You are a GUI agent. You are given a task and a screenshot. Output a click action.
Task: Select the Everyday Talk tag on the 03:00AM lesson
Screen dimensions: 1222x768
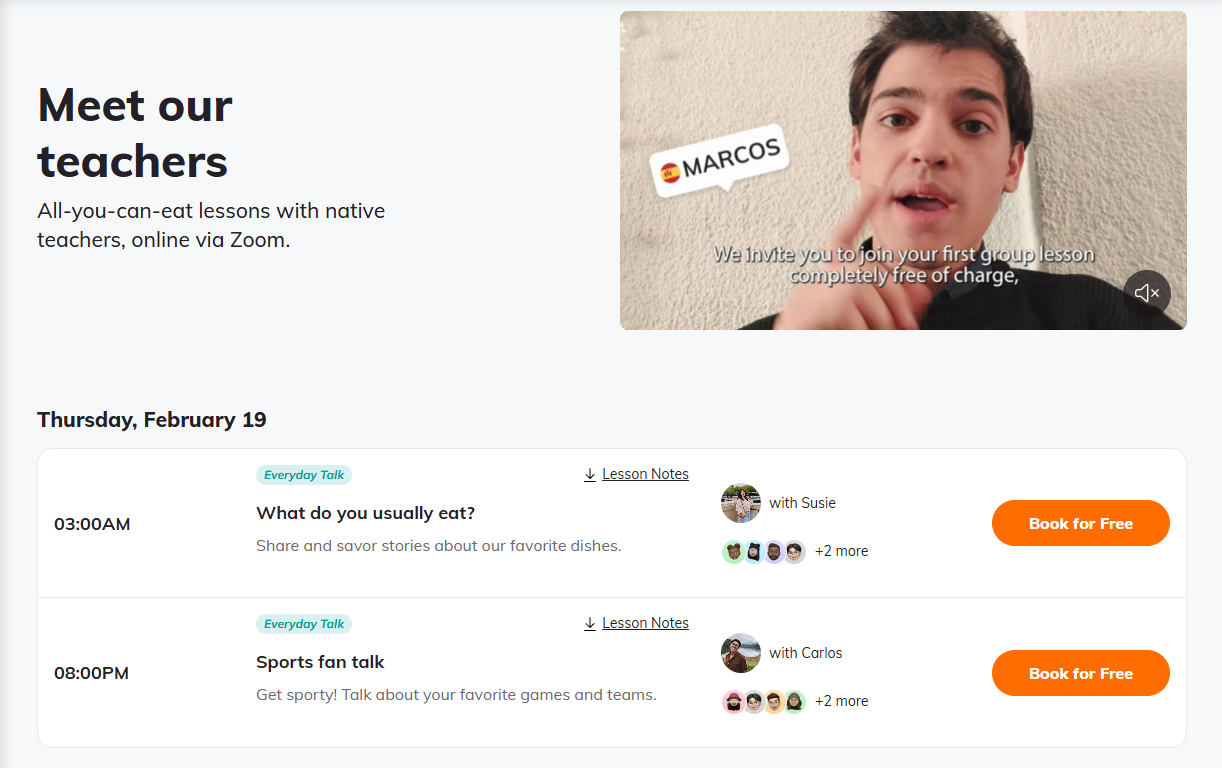(x=304, y=475)
